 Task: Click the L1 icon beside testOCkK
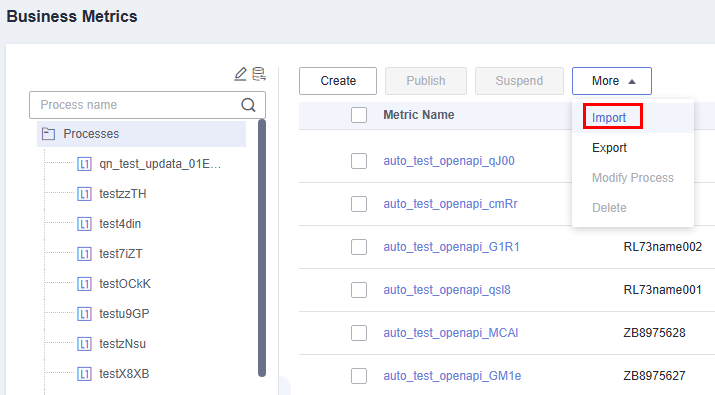pyautogui.click(x=84, y=284)
